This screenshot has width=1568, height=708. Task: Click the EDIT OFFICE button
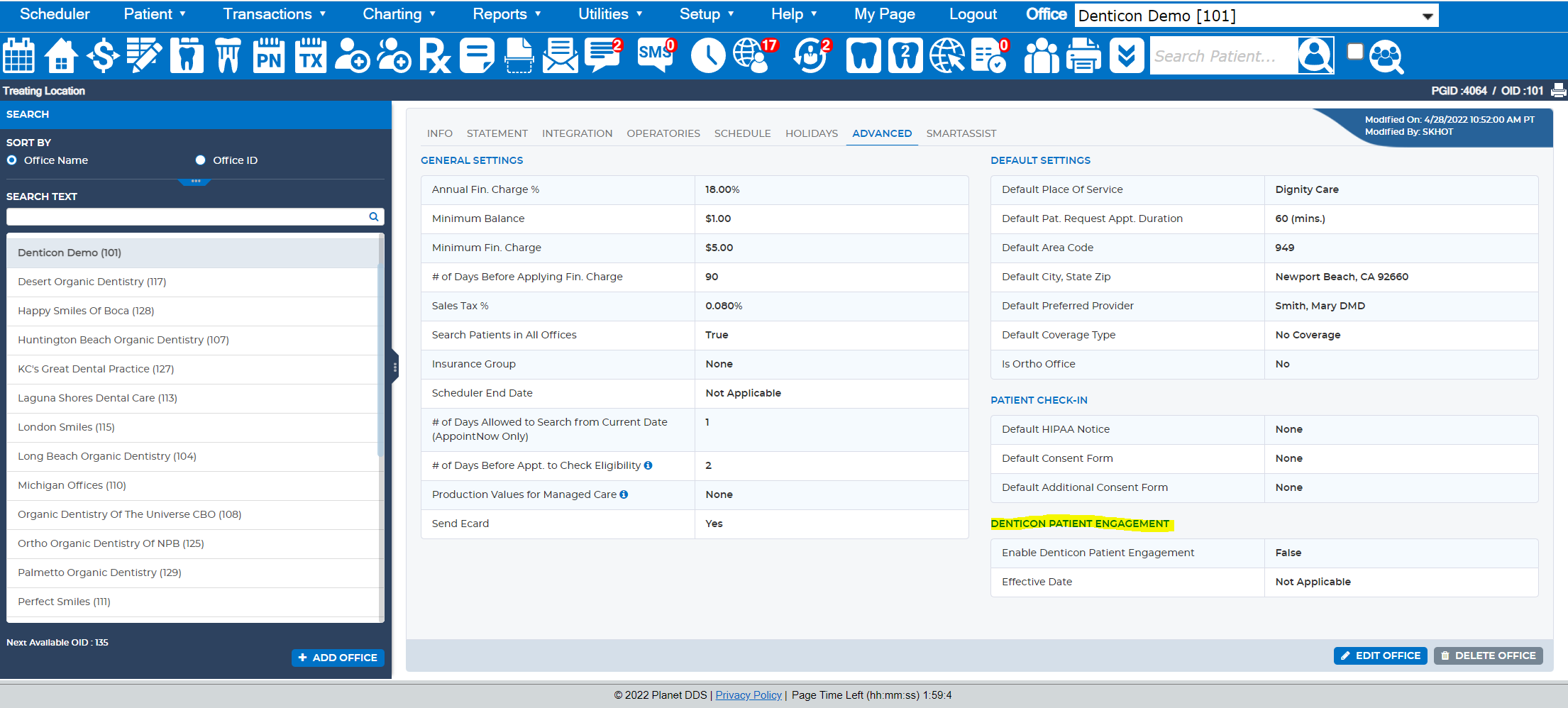tap(1381, 656)
